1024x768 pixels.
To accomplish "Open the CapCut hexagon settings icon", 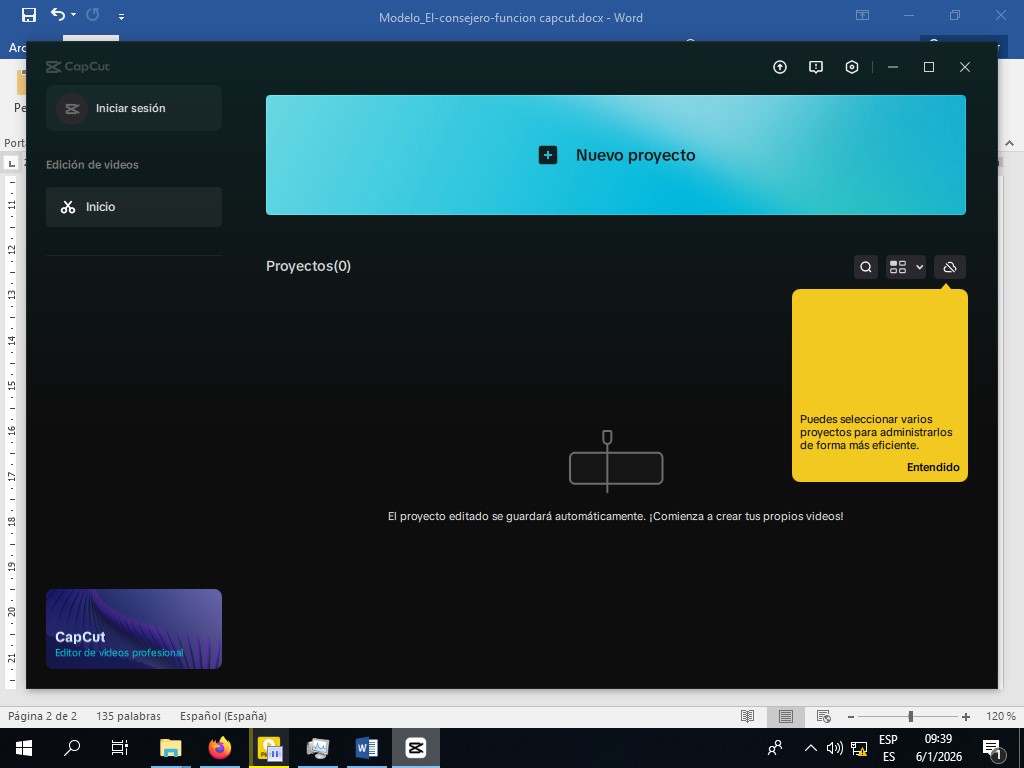I will [852, 67].
